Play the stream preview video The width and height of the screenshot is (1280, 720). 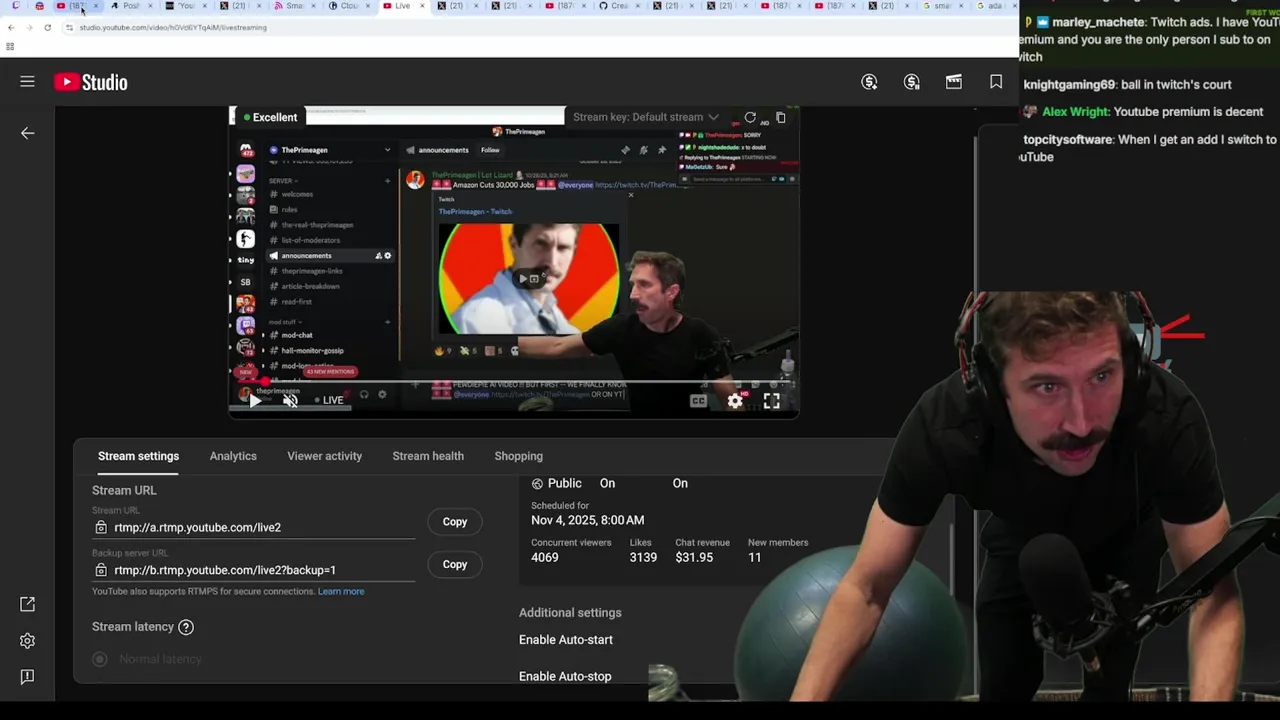pos(254,401)
